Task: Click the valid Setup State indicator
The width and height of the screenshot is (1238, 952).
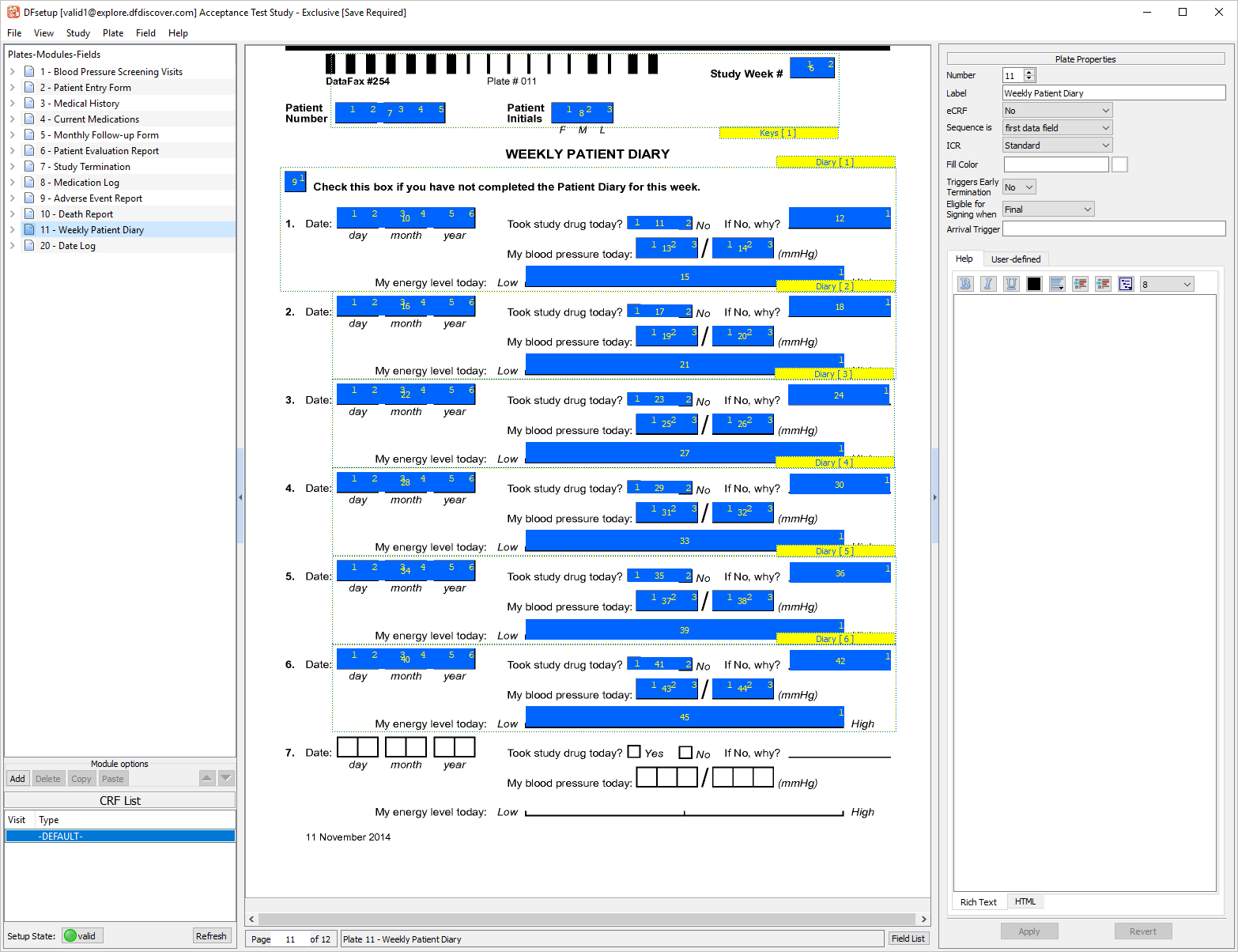Action: [82, 936]
